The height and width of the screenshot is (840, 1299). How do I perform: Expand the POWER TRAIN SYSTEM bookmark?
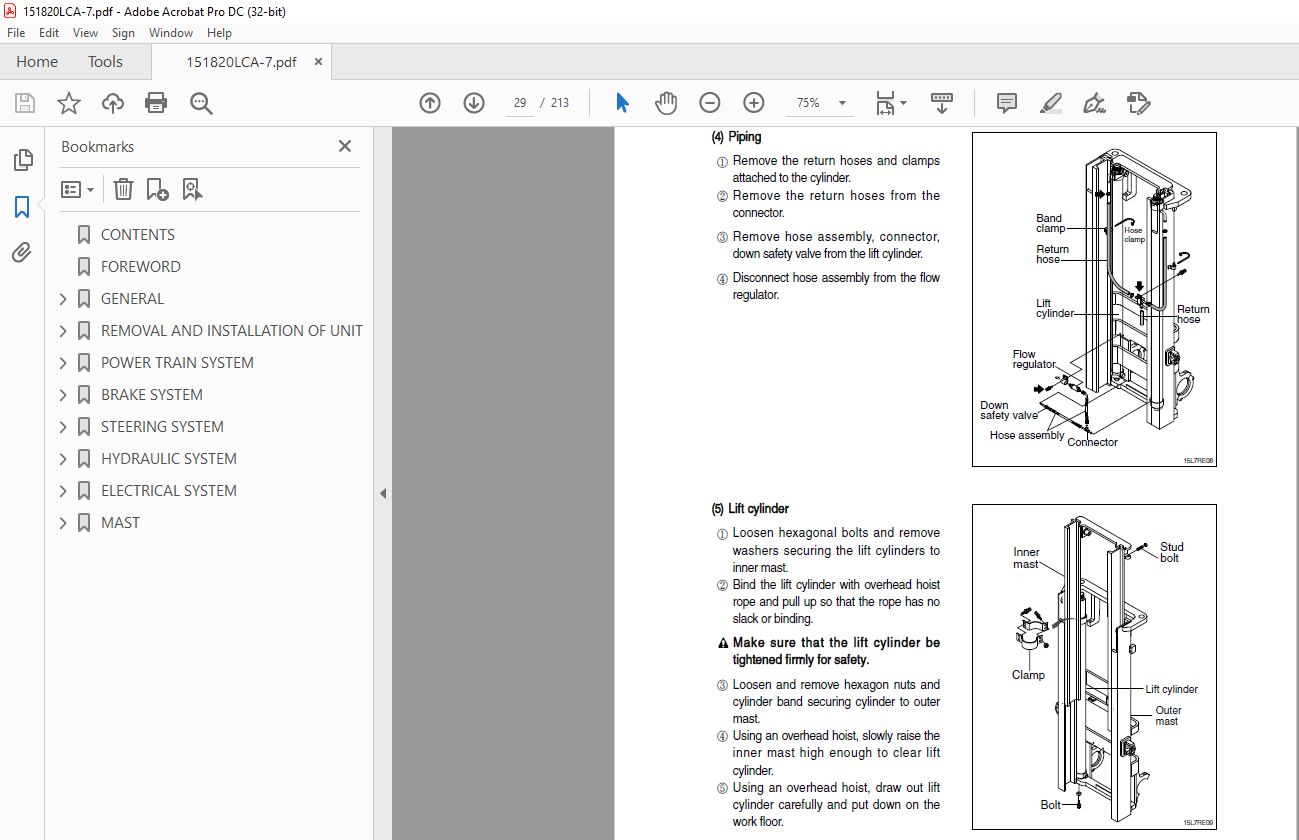63,363
